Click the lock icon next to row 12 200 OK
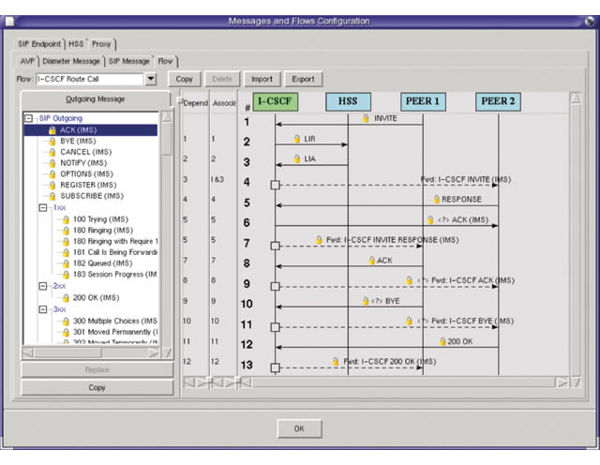Screen dimensions: 600x465 (442, 341)
